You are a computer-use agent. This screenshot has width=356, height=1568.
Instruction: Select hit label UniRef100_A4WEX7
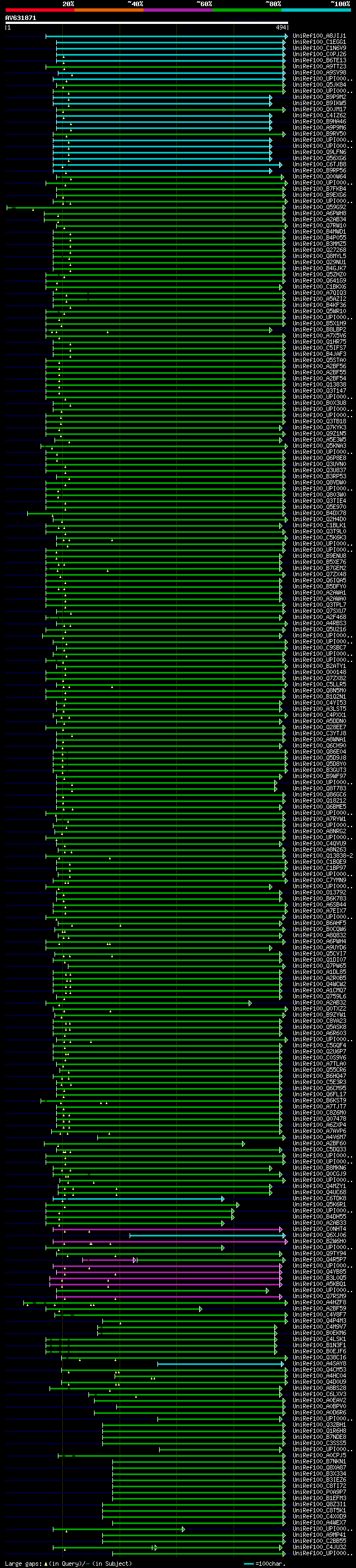(319, 1522)
